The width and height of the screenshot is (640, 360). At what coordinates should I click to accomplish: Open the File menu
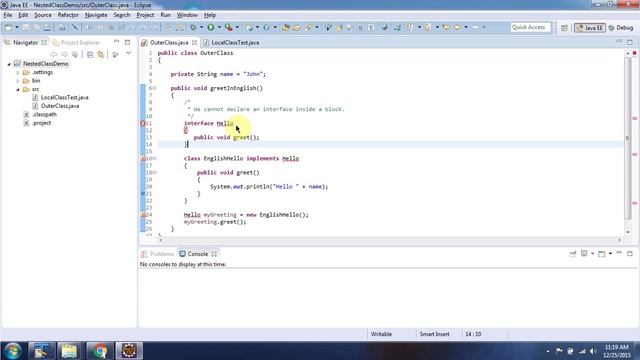coord(8,15)
